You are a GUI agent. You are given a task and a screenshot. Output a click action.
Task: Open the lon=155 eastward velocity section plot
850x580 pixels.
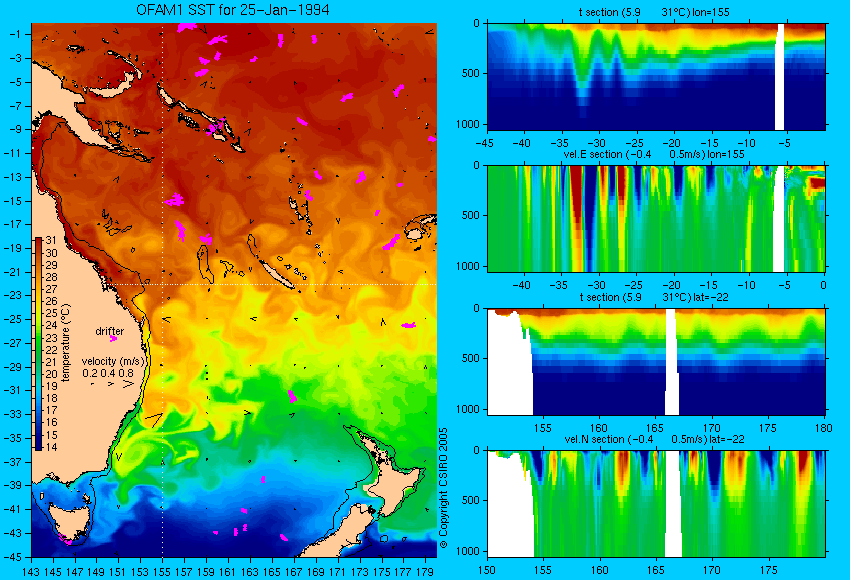(x=656, y=218)
